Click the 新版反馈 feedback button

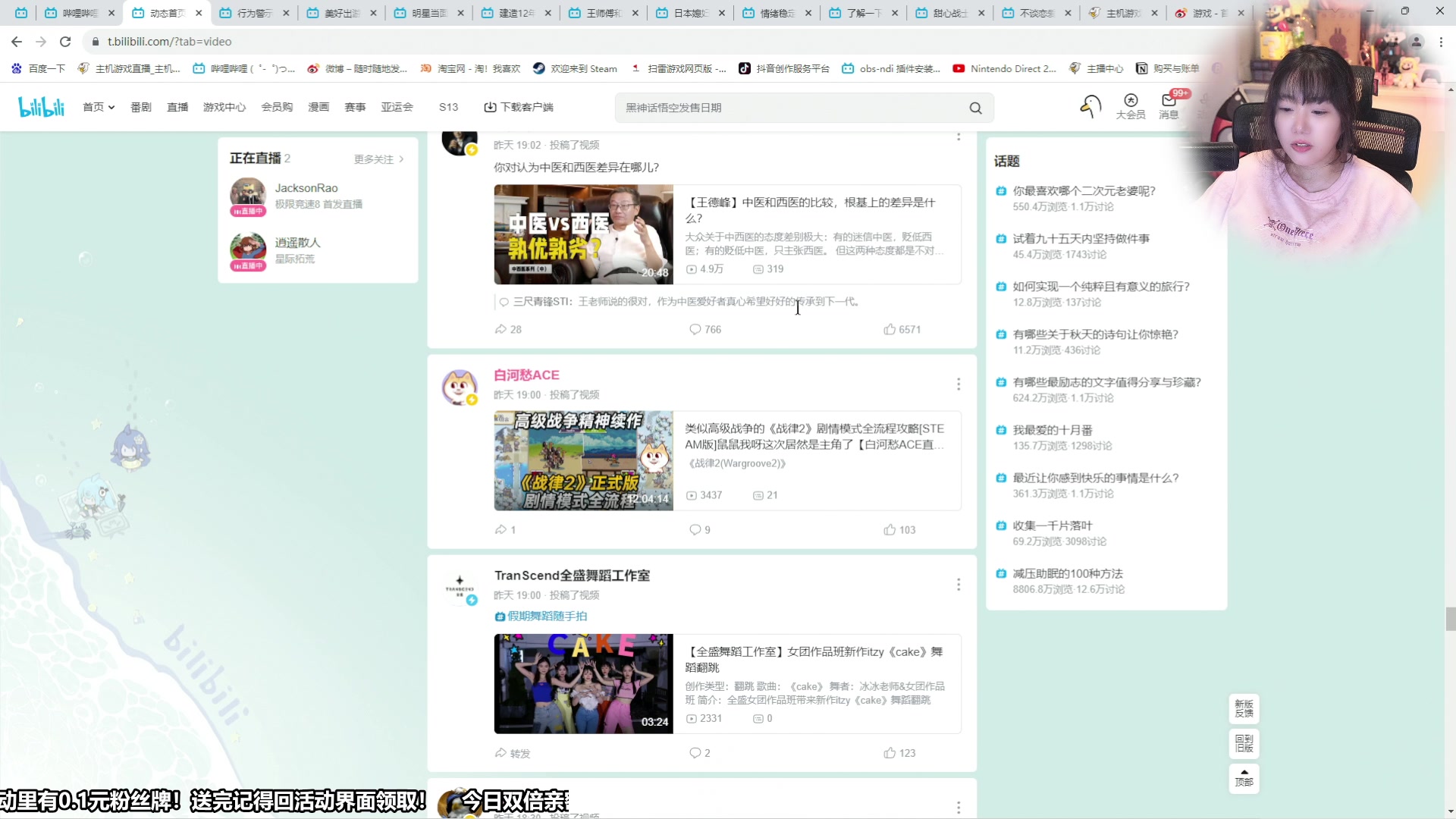pos(1243,708)
